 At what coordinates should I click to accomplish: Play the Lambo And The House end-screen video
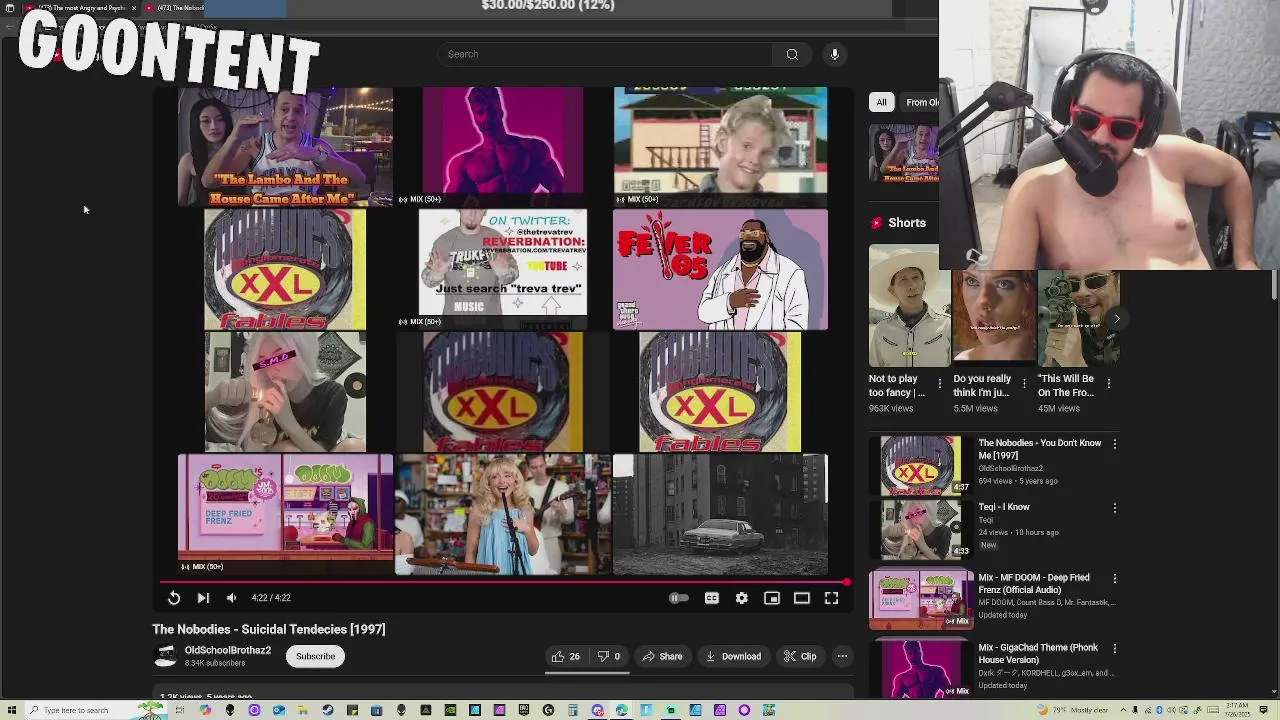tap(285, 147)
